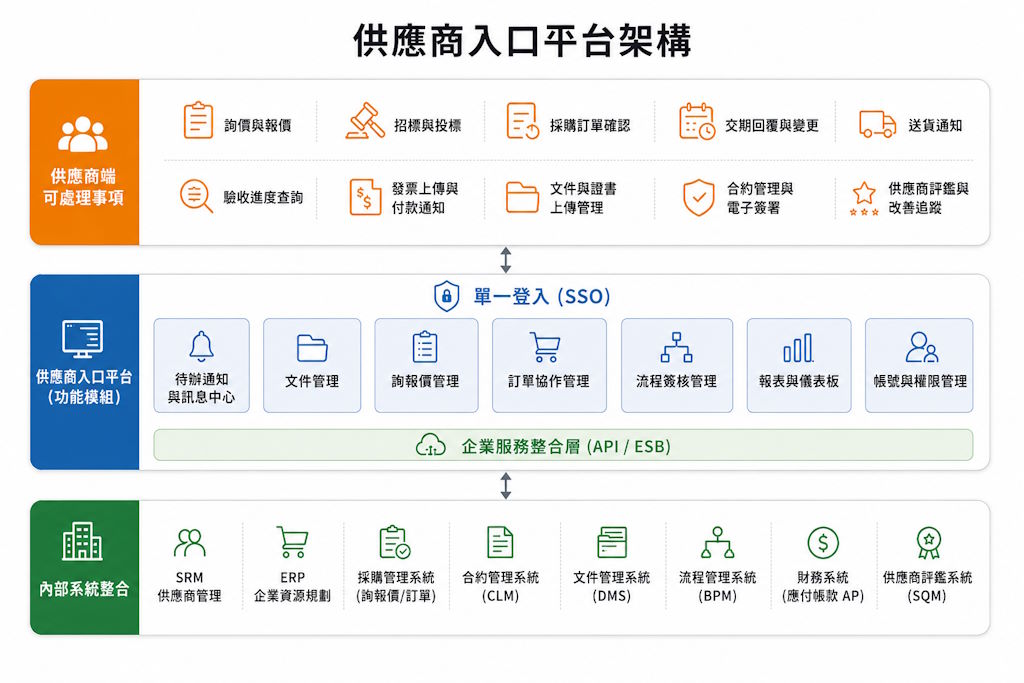
Task: Click the 供應商入口平台 monitor icon
Action: (82, 339)
